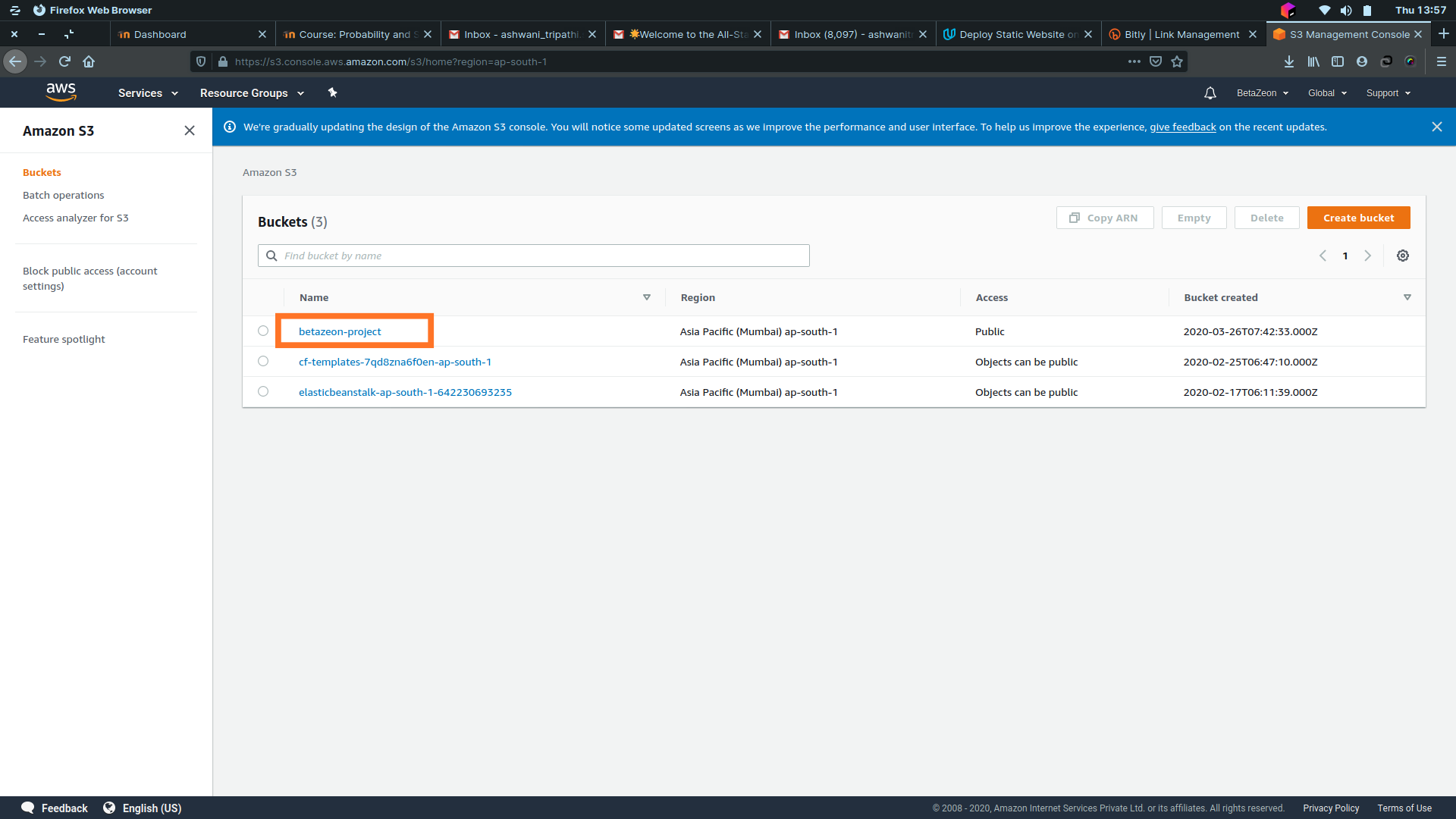Reload the current page
Viewport: 1456px width, 819px height.
tap(64, 61)
